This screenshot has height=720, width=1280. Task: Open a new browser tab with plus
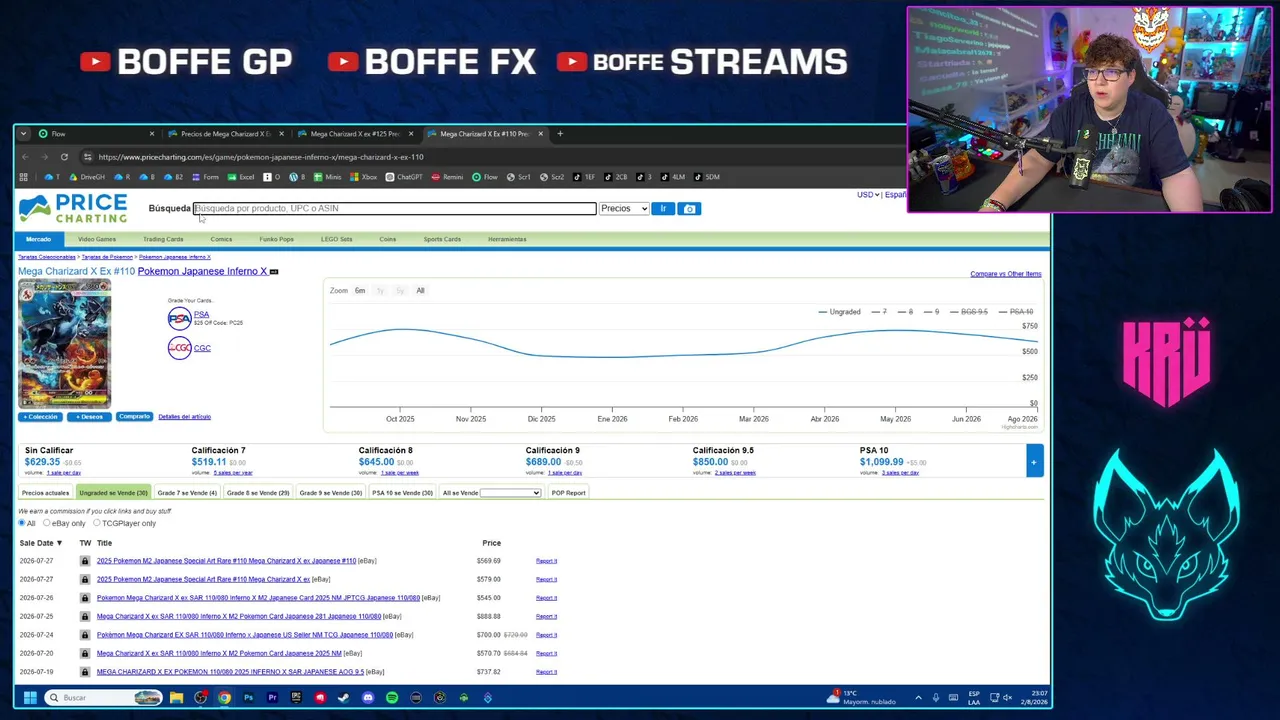point(560,133)
